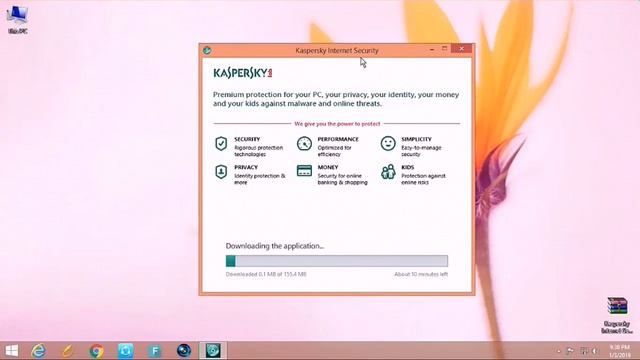
Task: Open the blue circular arrows taskbar app
Action: (x=126, y=351)
